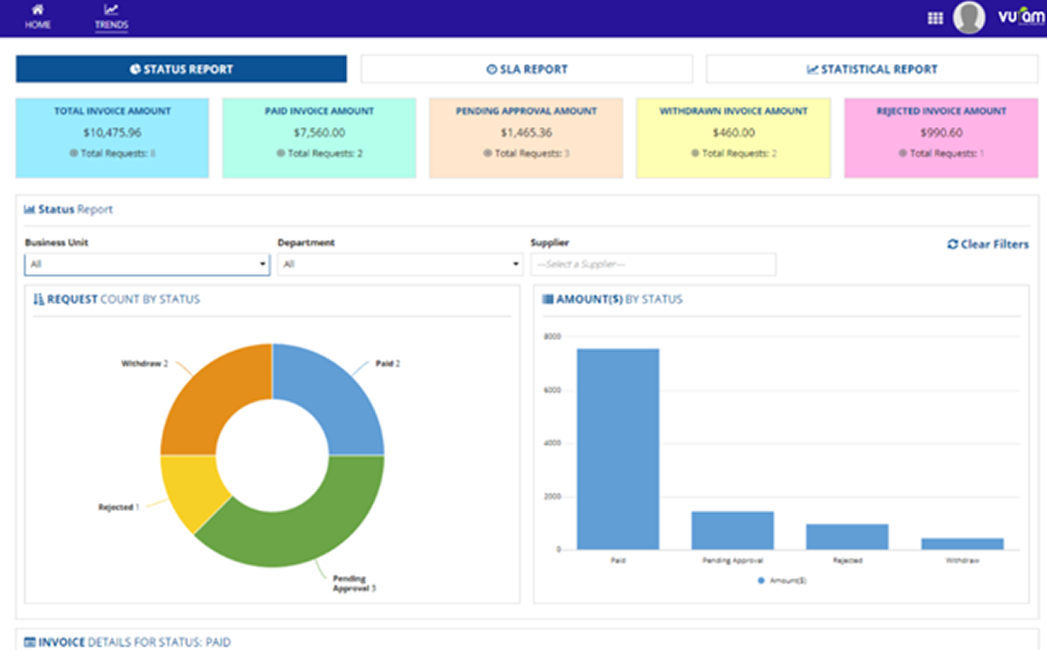
Task: Open the Business Unit dropdown
Action: tap(146, 263)
